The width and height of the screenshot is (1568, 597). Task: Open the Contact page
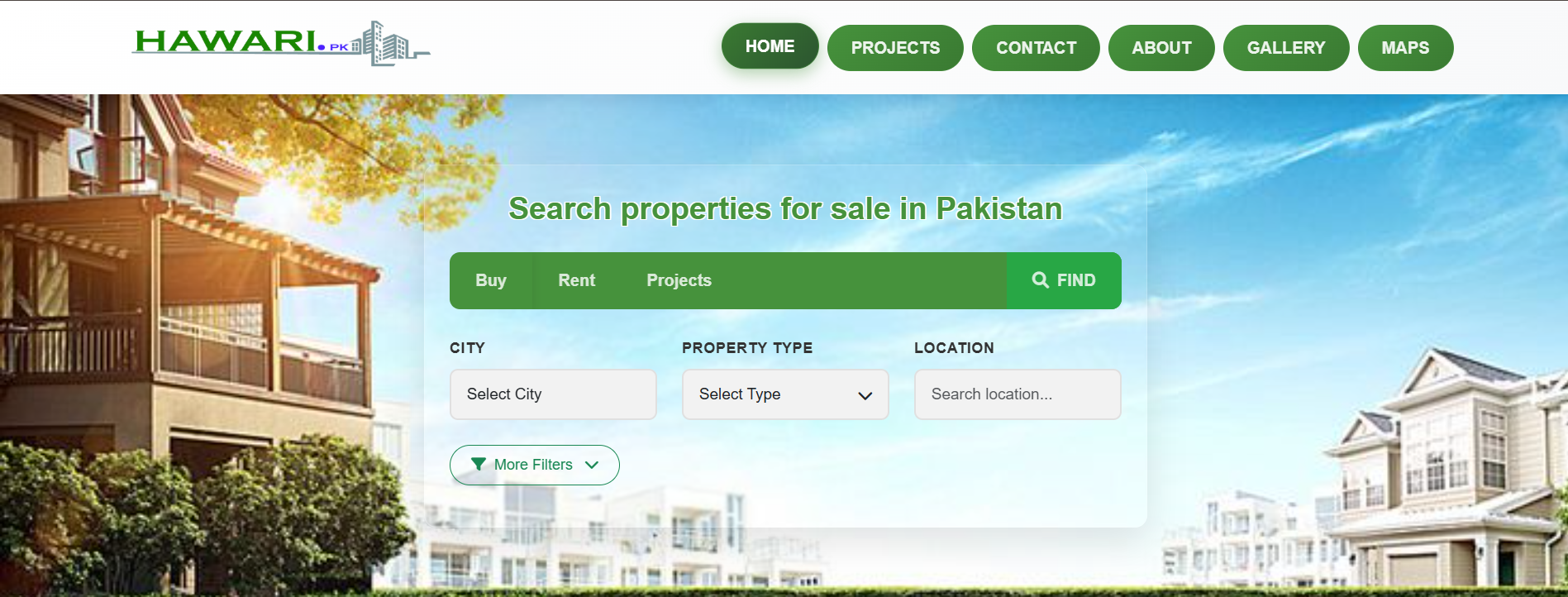pos(1036,48)
